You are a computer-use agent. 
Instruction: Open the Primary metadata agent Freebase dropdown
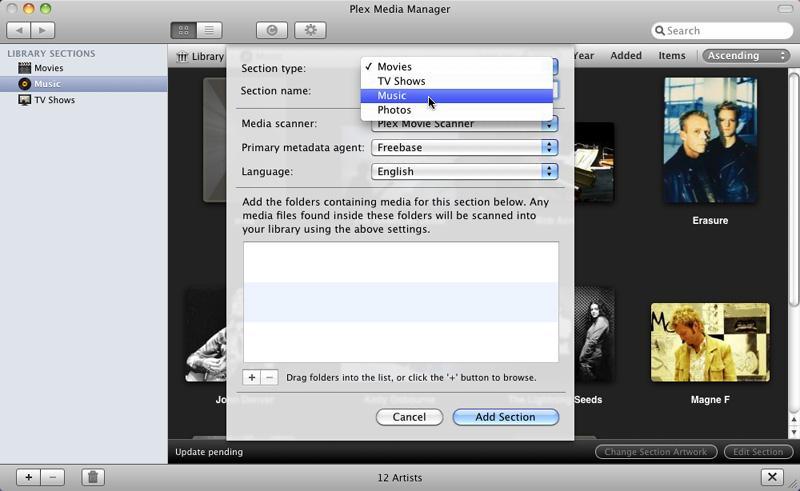tap(464, 148)
